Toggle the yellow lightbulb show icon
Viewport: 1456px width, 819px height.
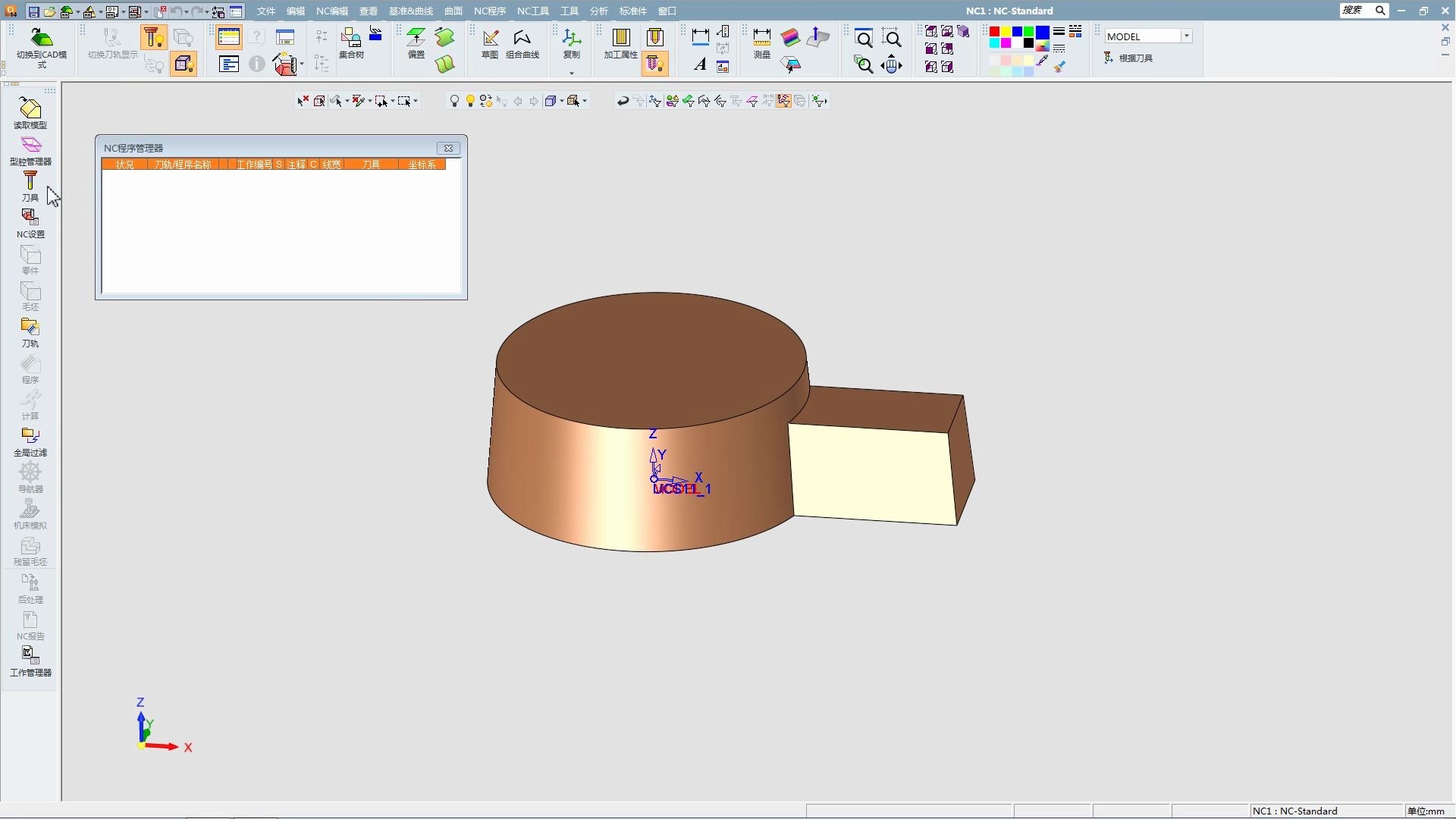(x=470, y=101)
